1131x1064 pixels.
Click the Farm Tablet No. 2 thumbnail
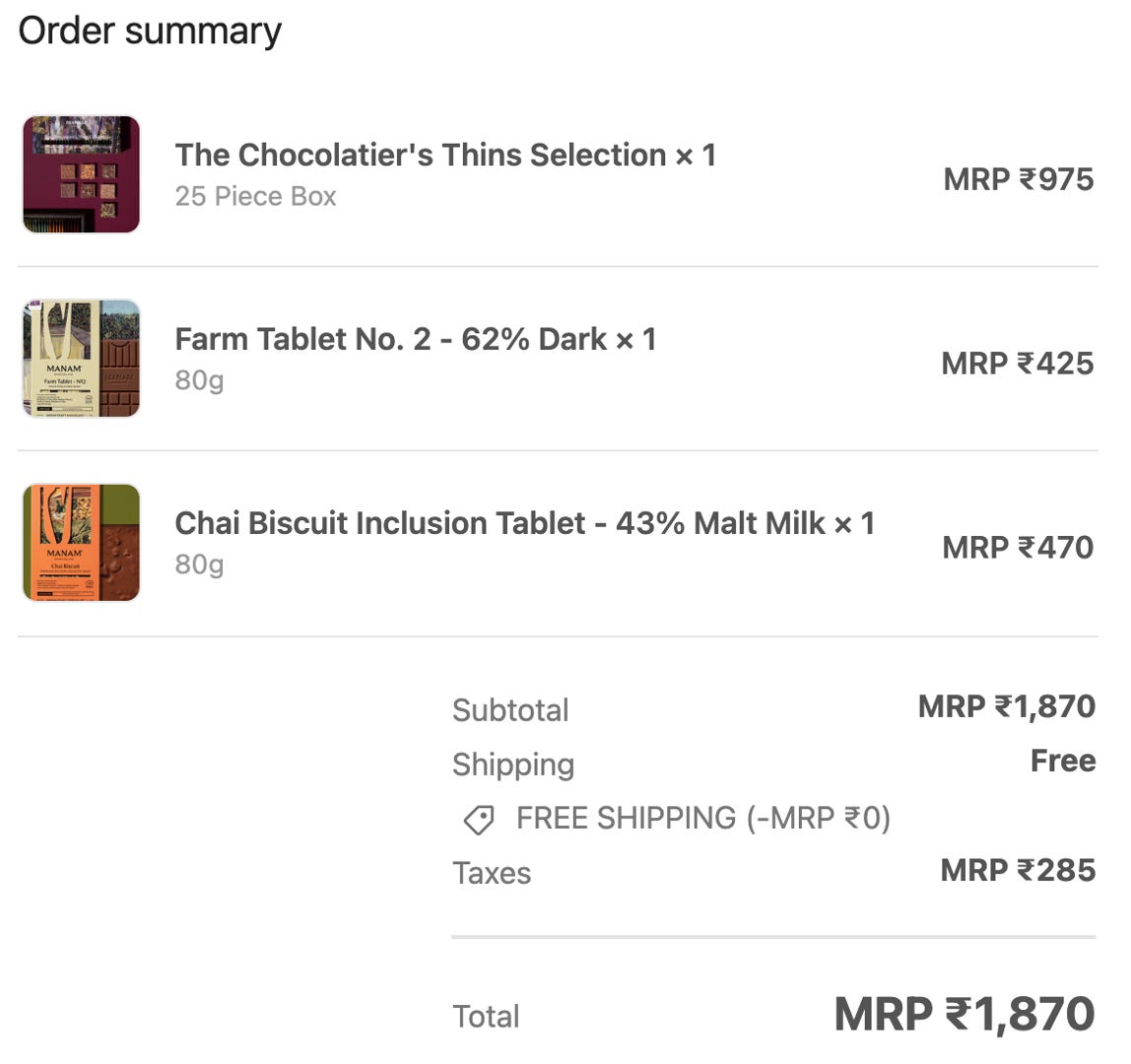[x=81, y=359]
